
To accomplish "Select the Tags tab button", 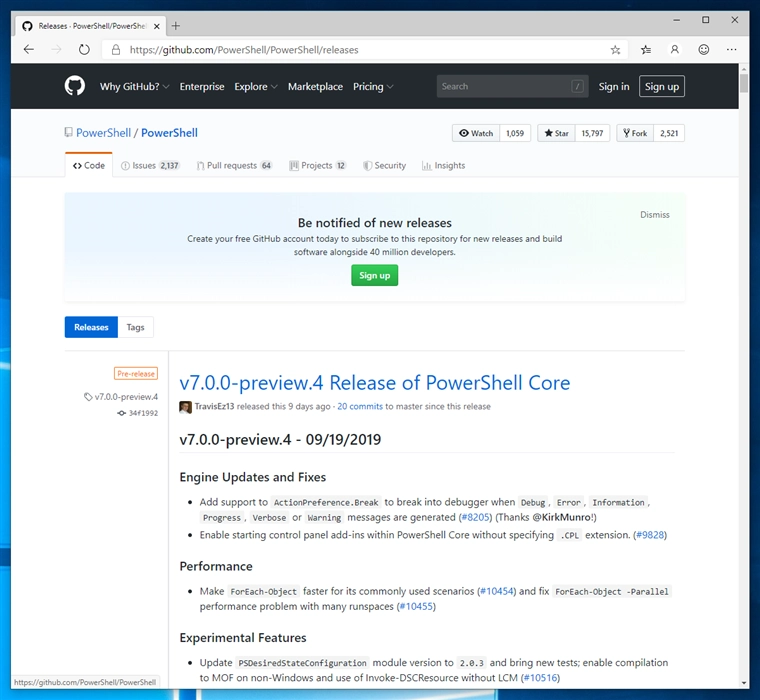I will pyautogui.click(x=135, y=327).
